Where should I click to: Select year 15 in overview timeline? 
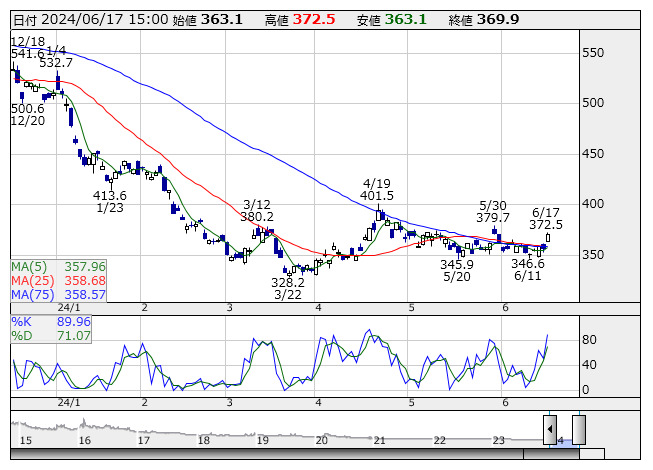click(25, 440)
